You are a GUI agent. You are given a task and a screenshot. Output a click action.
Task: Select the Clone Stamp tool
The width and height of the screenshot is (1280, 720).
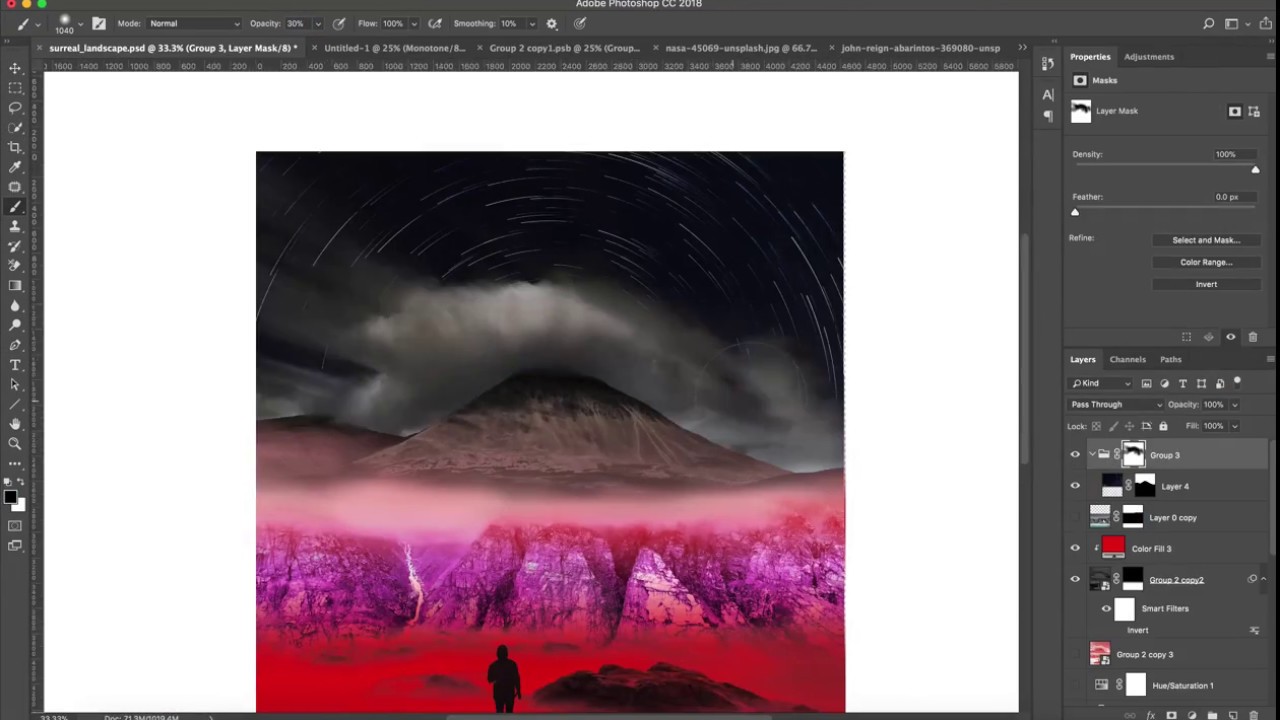(x=15, y=226)
